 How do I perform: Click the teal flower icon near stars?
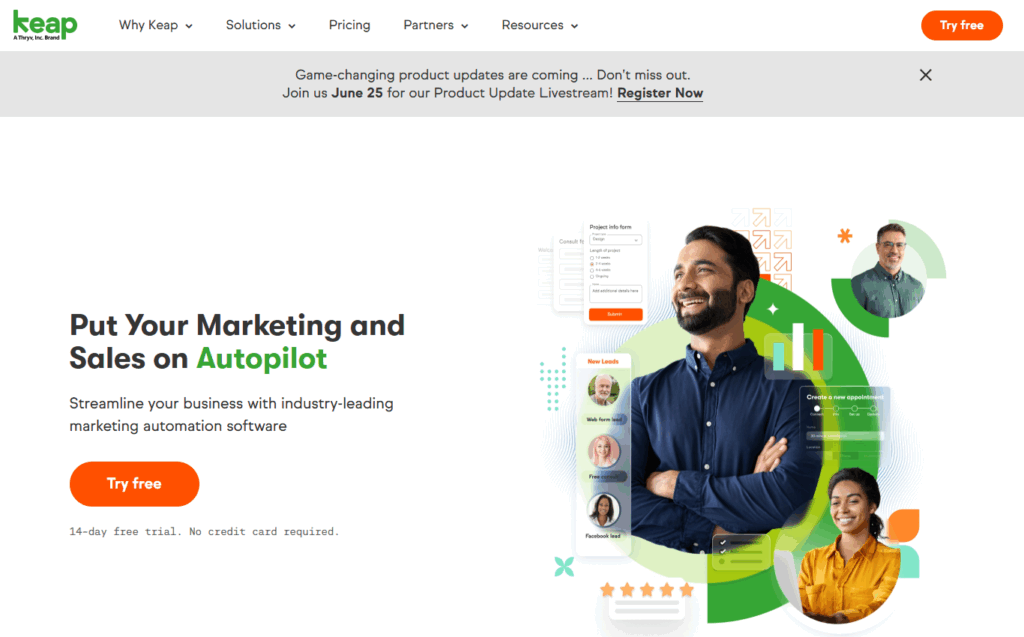pyautogui.click(x=564, y=566)
